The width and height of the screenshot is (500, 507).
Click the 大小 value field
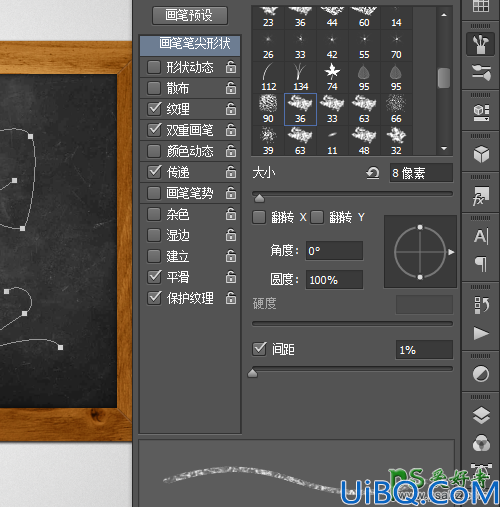[421, 173]
